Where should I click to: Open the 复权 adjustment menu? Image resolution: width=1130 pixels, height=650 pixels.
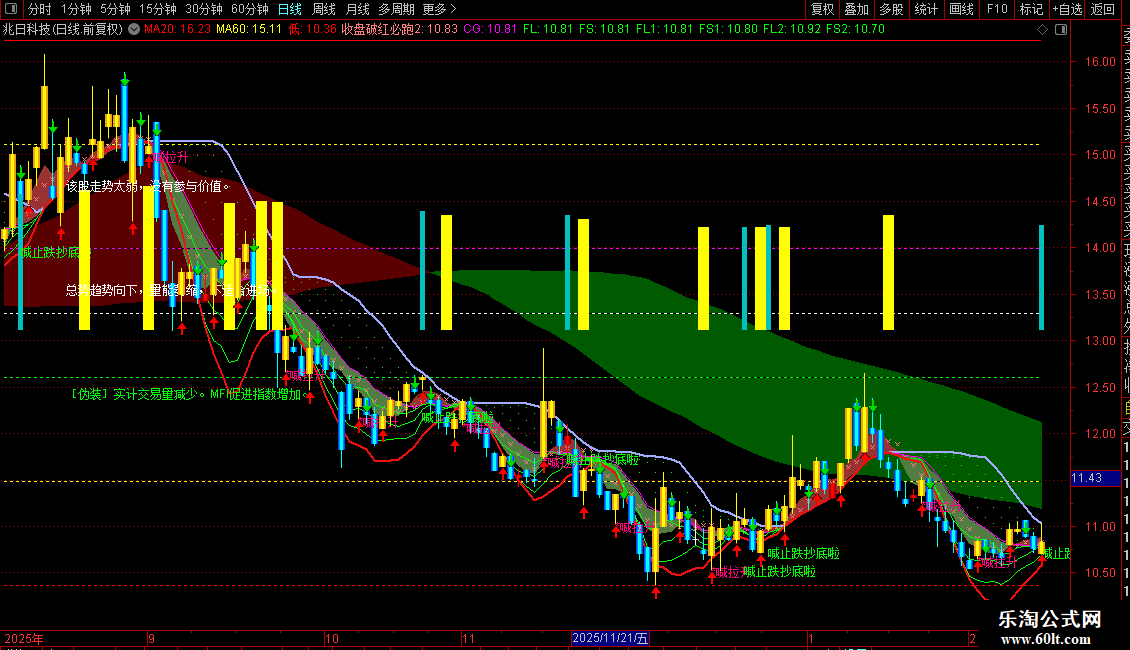(x=822, y=9)
